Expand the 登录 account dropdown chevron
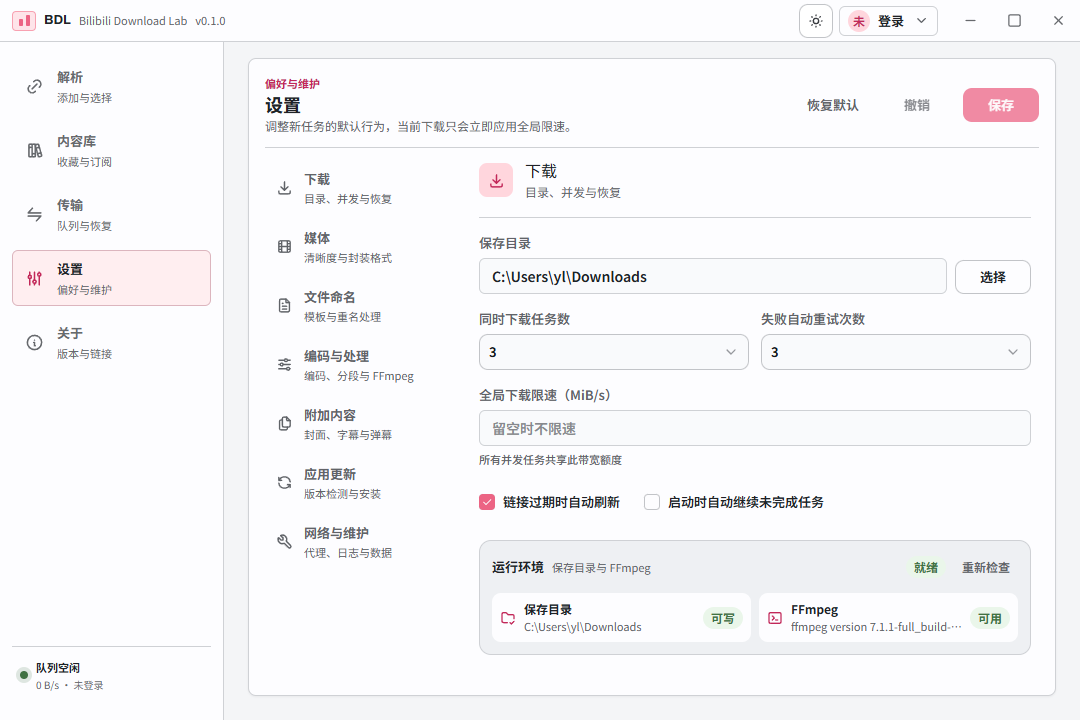Viewport: 1080px width, 720px height. pos(922,21)
